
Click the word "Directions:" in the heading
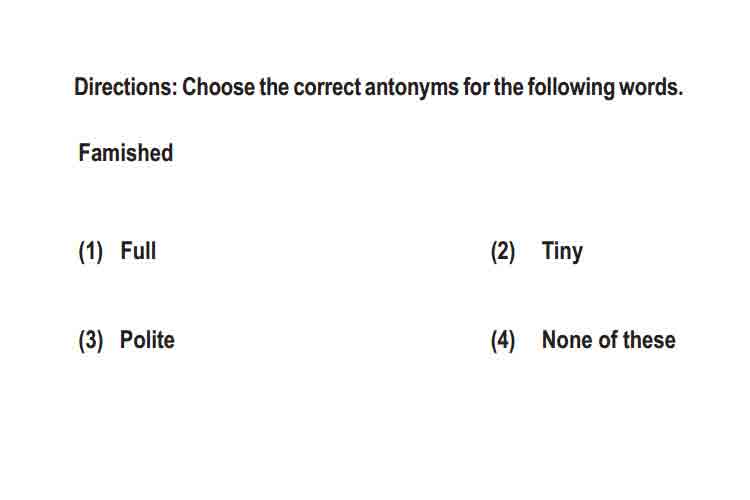(126, 87)
